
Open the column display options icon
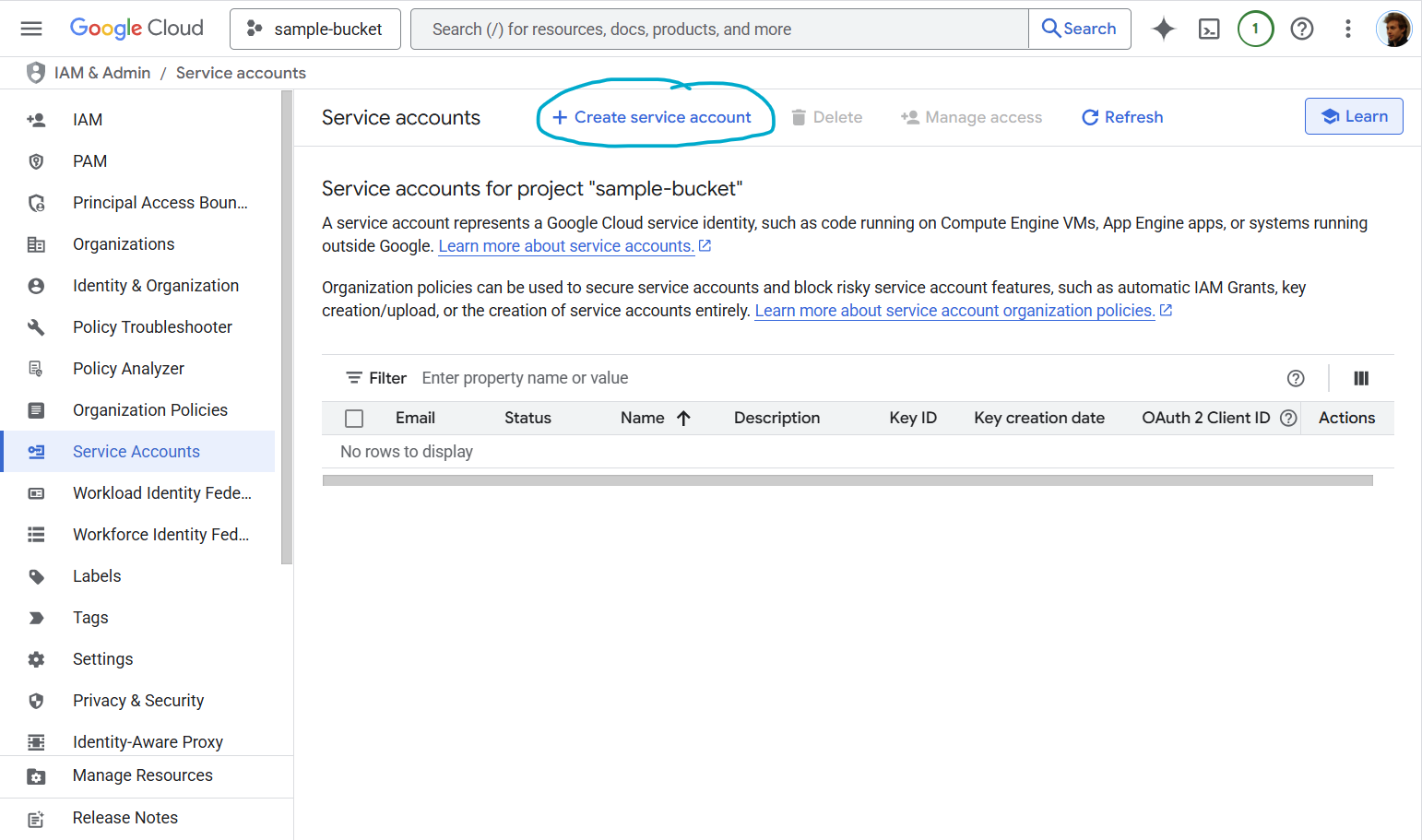tap(1361, 377)
